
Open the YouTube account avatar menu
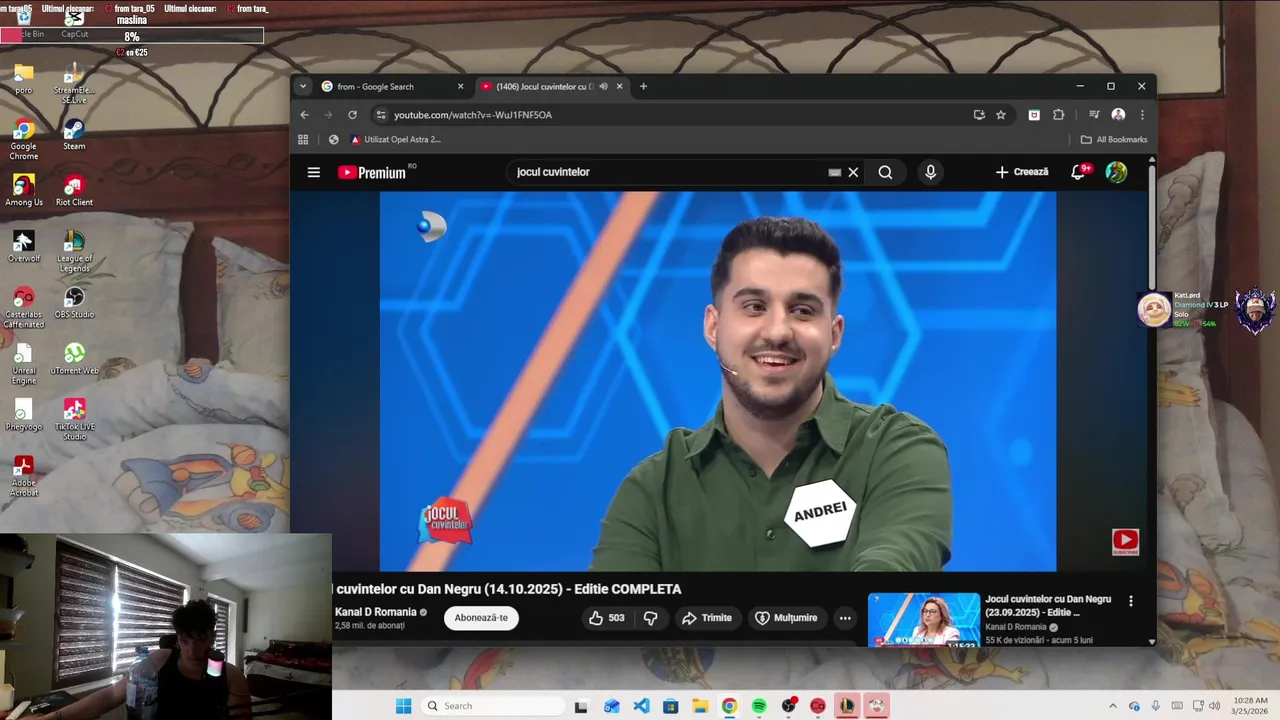pos(1117,172)
